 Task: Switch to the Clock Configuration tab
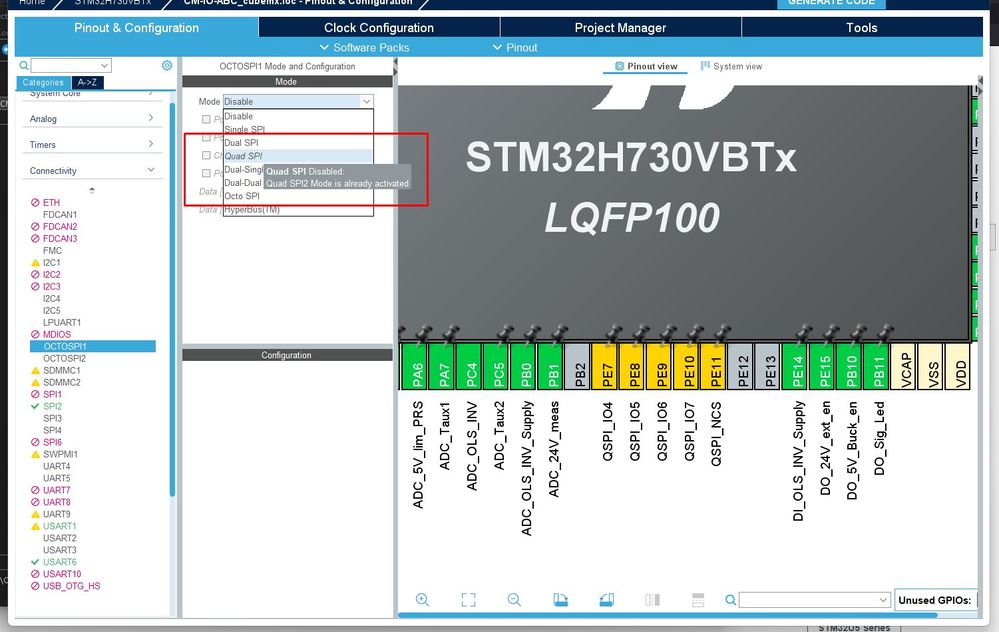379,27
